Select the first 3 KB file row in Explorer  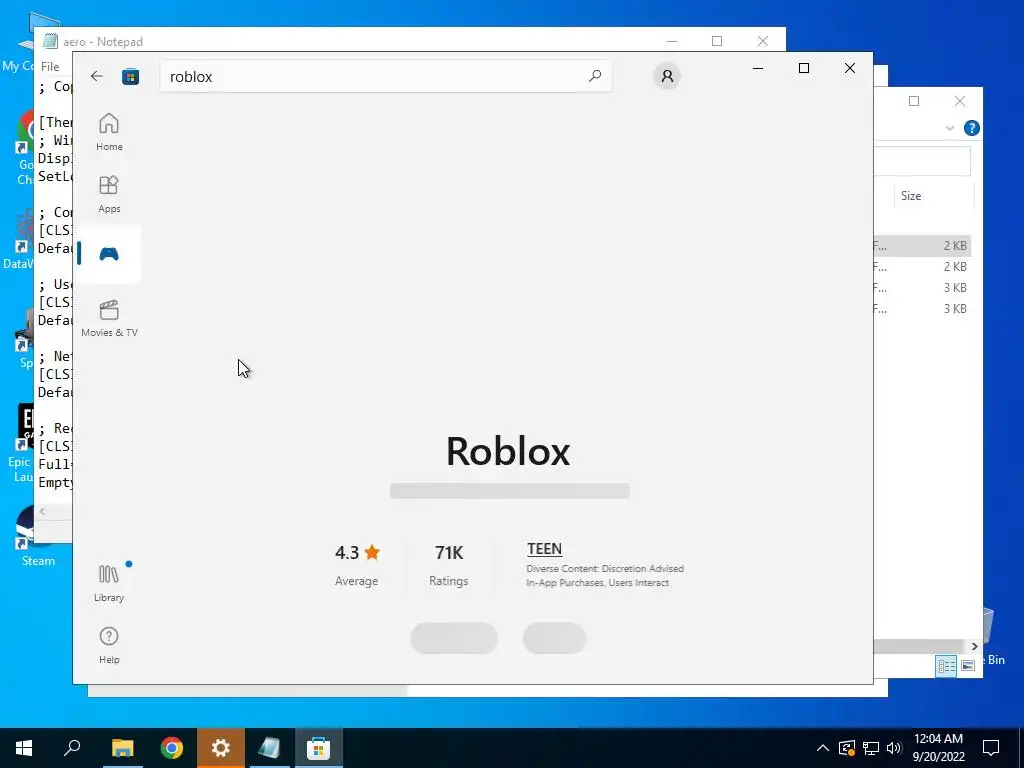921,287
